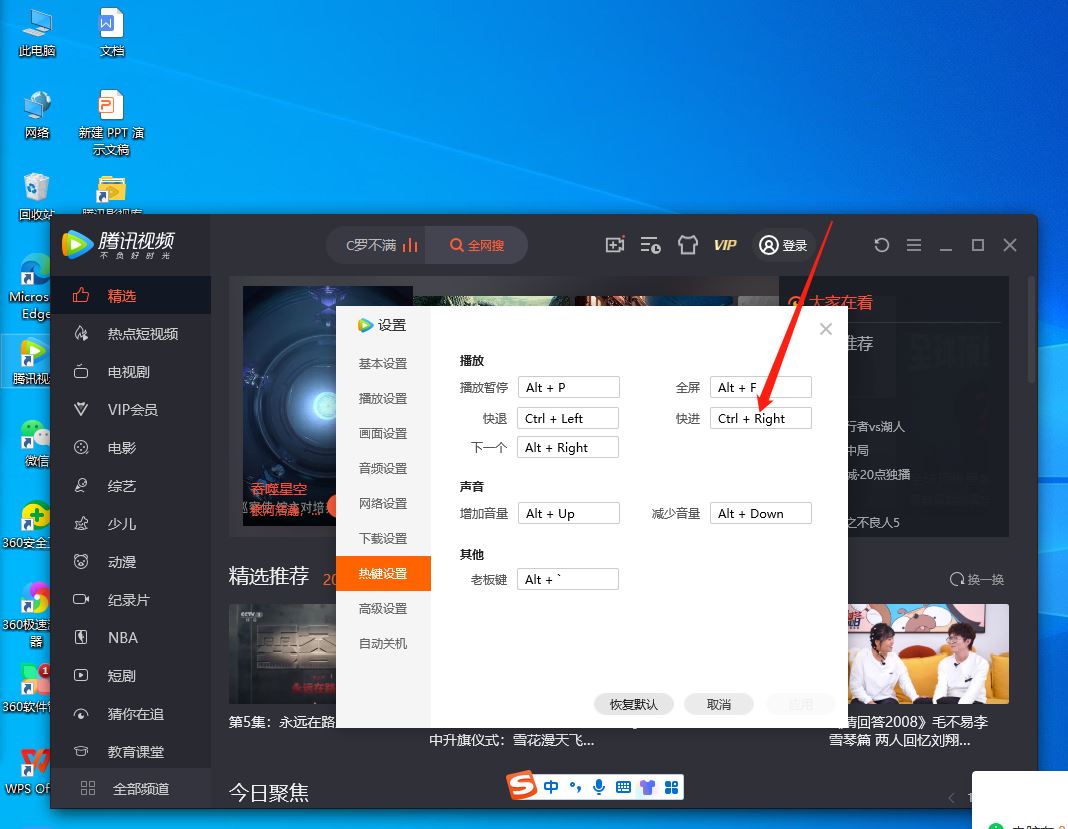
Task: Open the 毛不易李雪琴 video thumbnail
Action: 928,654
